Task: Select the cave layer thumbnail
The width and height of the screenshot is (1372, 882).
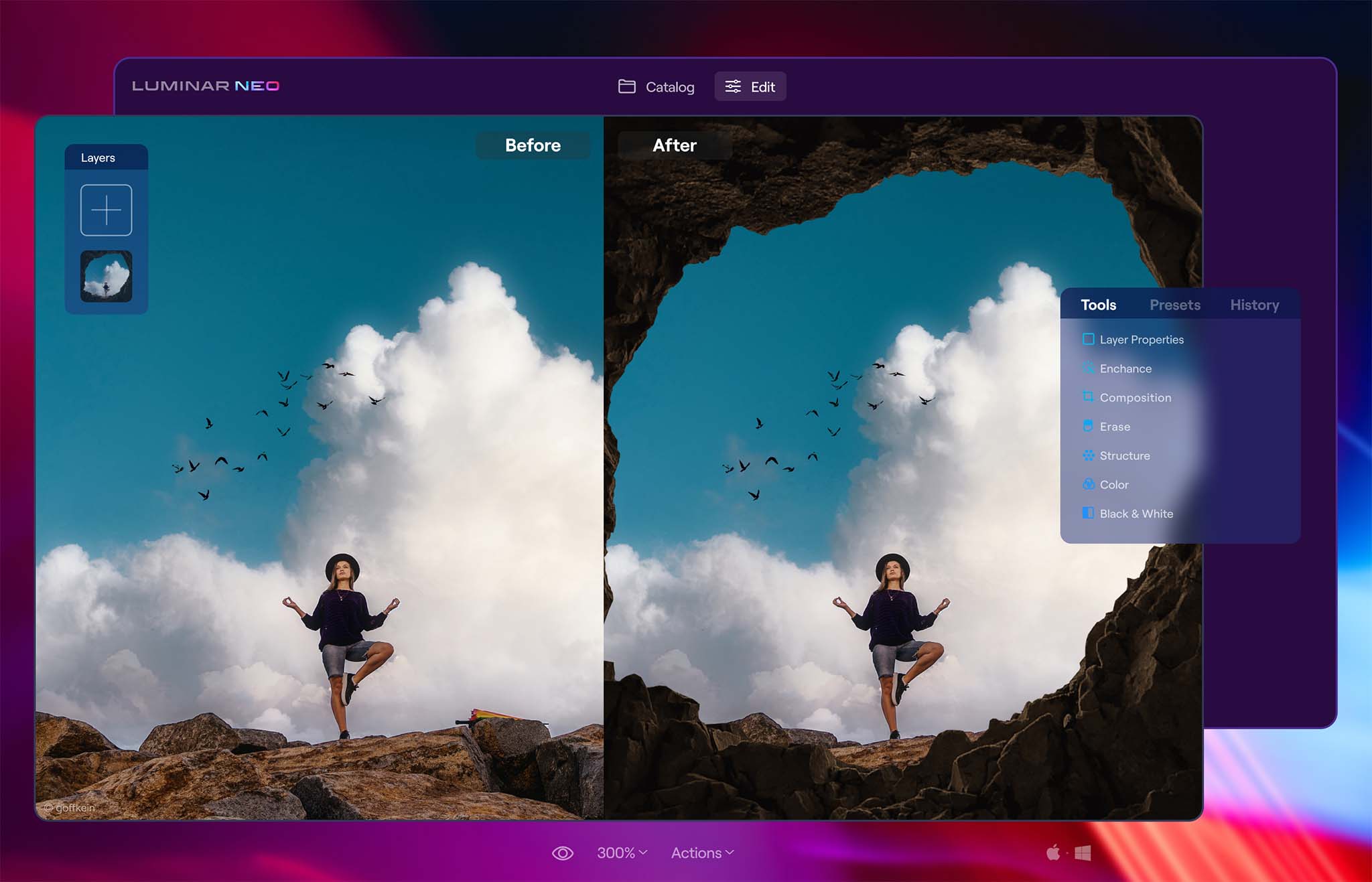Action: (x=107, y=277)
